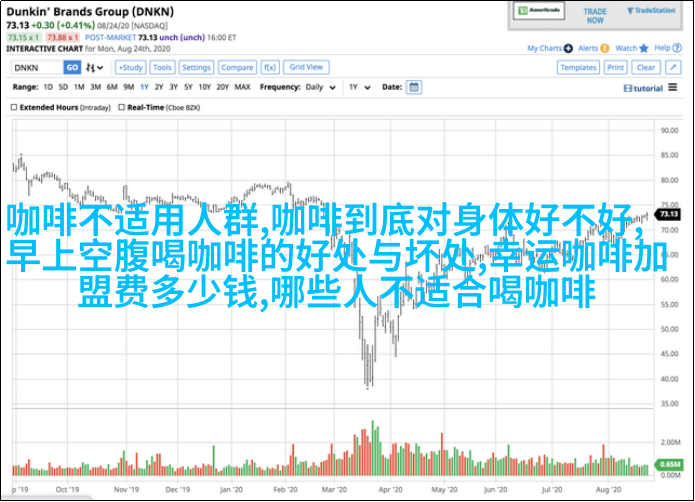The height and width of the screenshot is (502, 695).
Task: Click the My Charts plus icon
Action: [568, 48]
